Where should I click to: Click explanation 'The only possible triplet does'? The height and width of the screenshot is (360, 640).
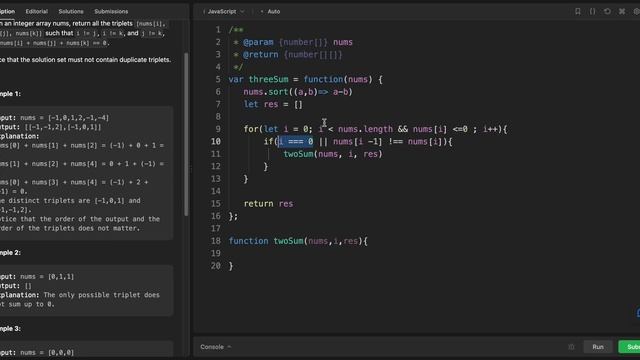(x=102, y=295)
